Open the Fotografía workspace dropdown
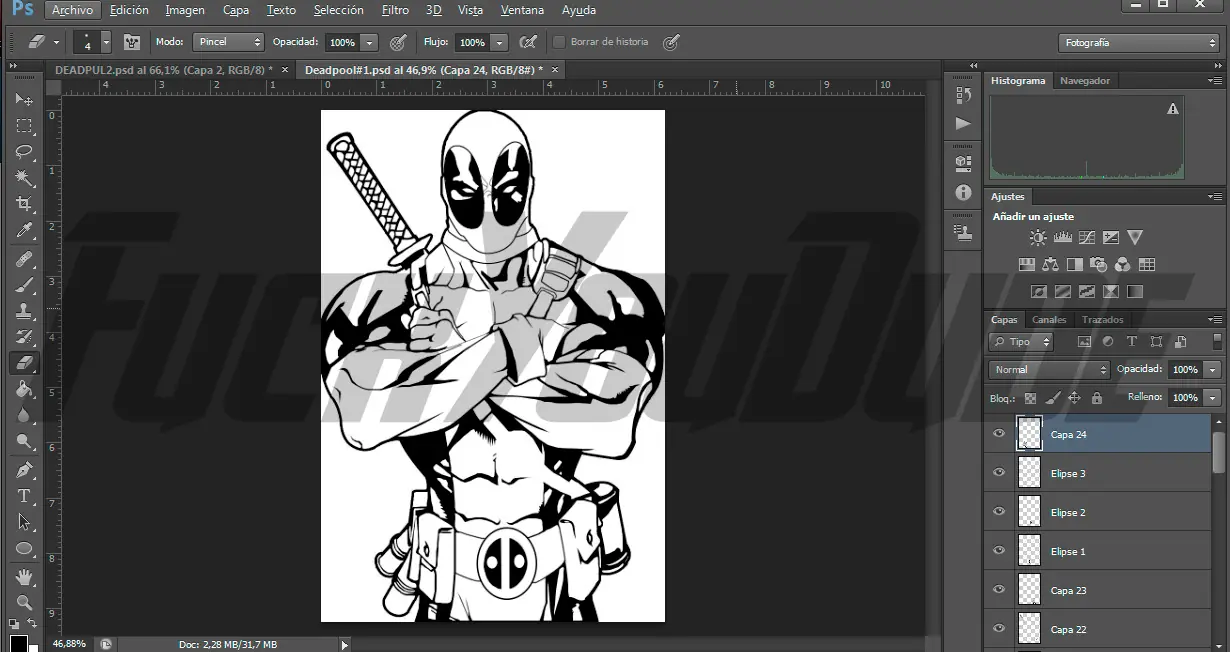The image size is (1230, 652). click(x=1138, y=43)
